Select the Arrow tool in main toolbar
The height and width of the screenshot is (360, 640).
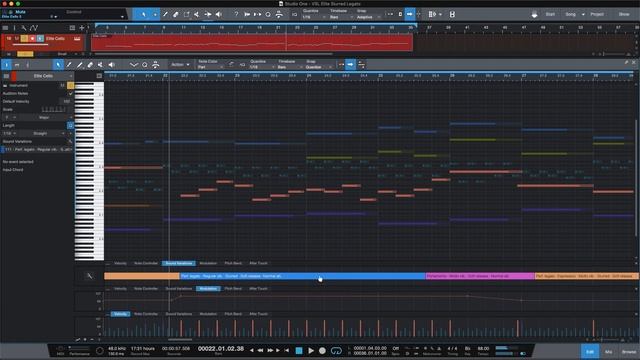(x=144, y=14)
